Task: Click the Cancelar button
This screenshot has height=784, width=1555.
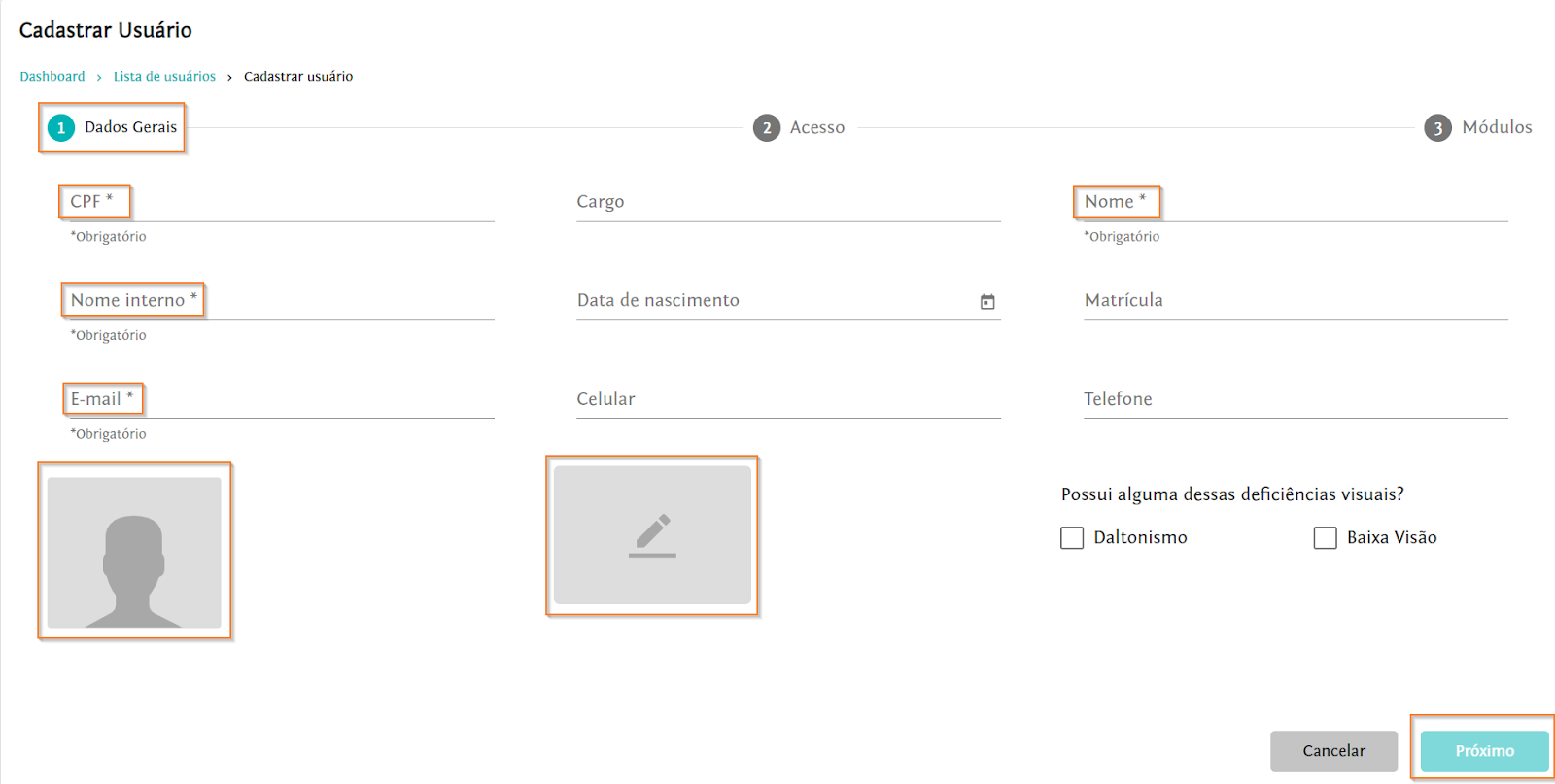Action: coord(1333,751)
